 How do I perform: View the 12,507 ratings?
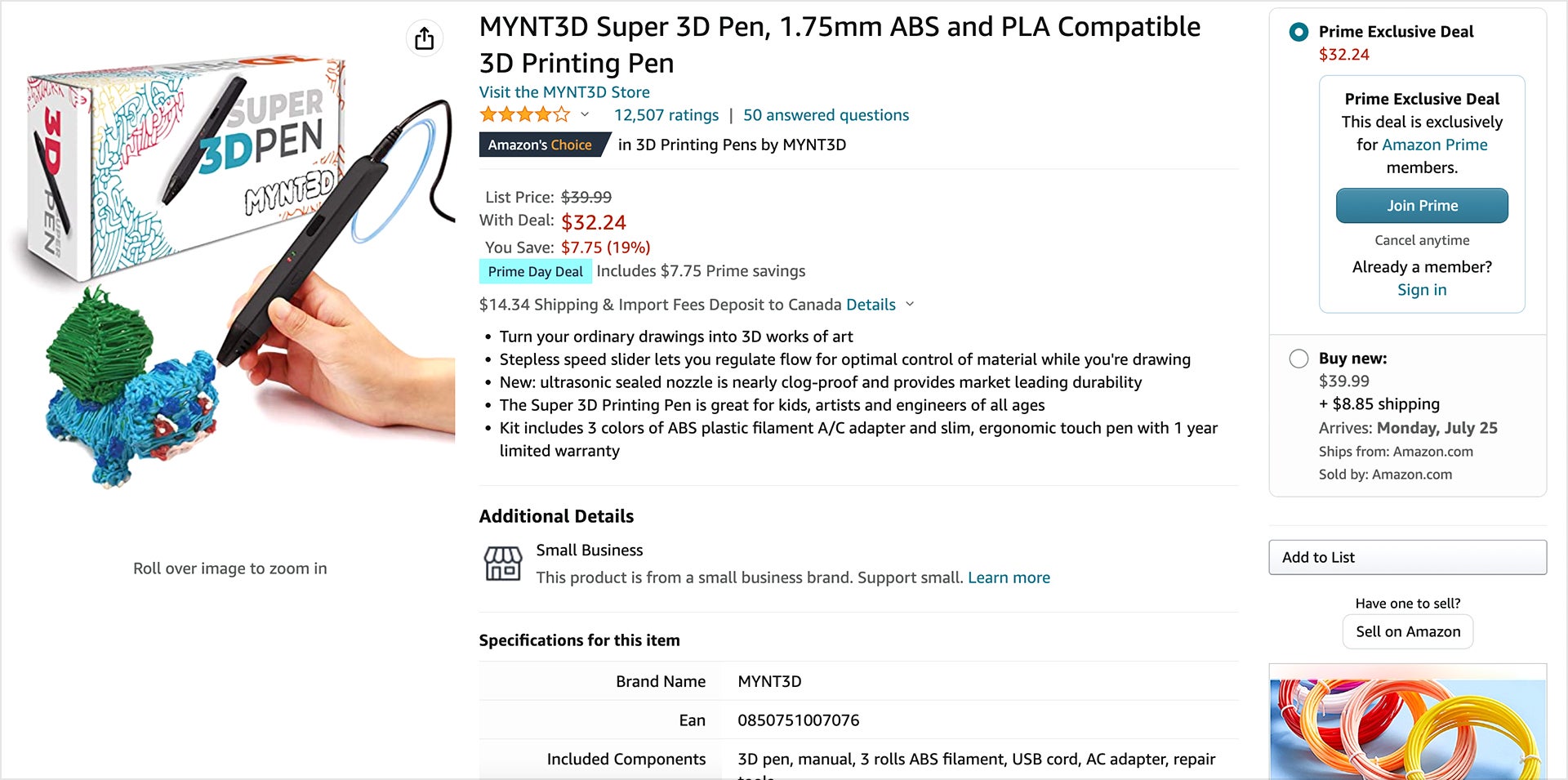666,114
